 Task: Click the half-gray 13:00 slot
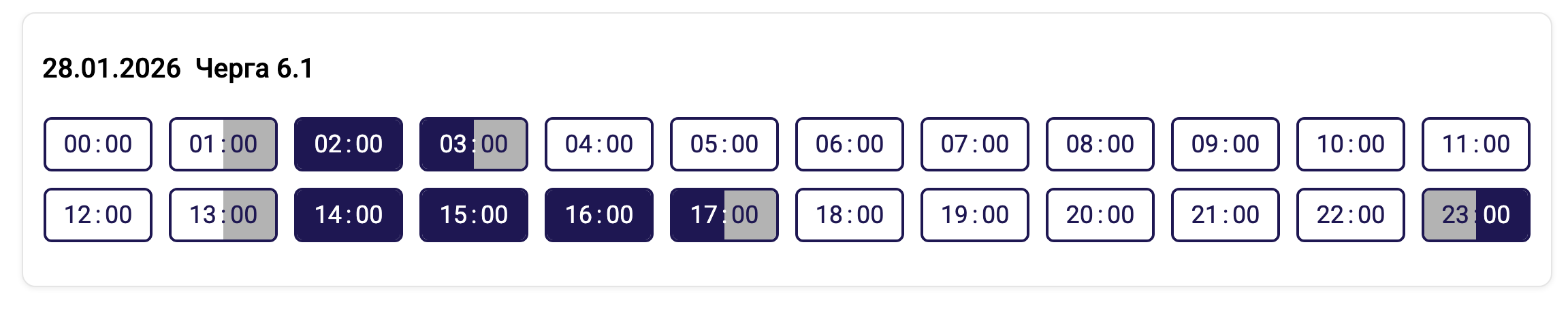pyautogui.click(x=223, y=215)
